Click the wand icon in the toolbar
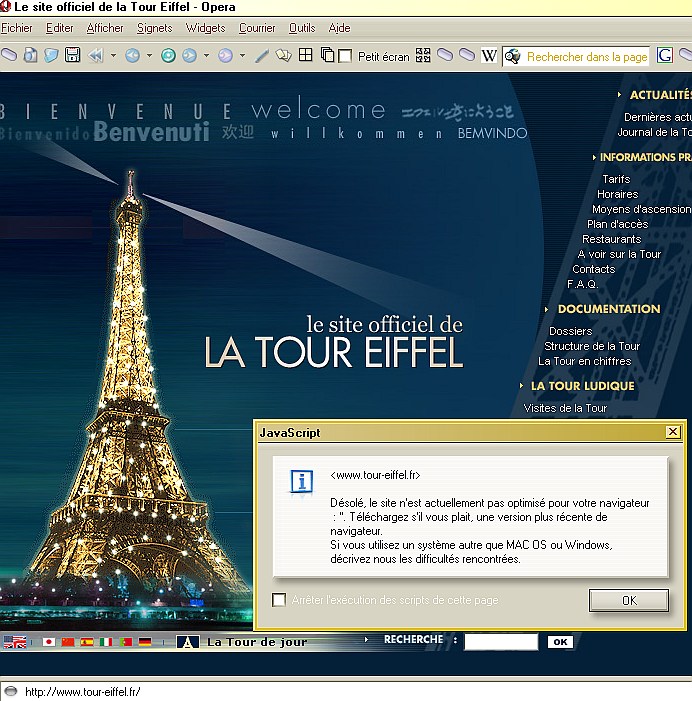Image resolution: width=692 pixels, height=701 pixels. click(262, 56)
